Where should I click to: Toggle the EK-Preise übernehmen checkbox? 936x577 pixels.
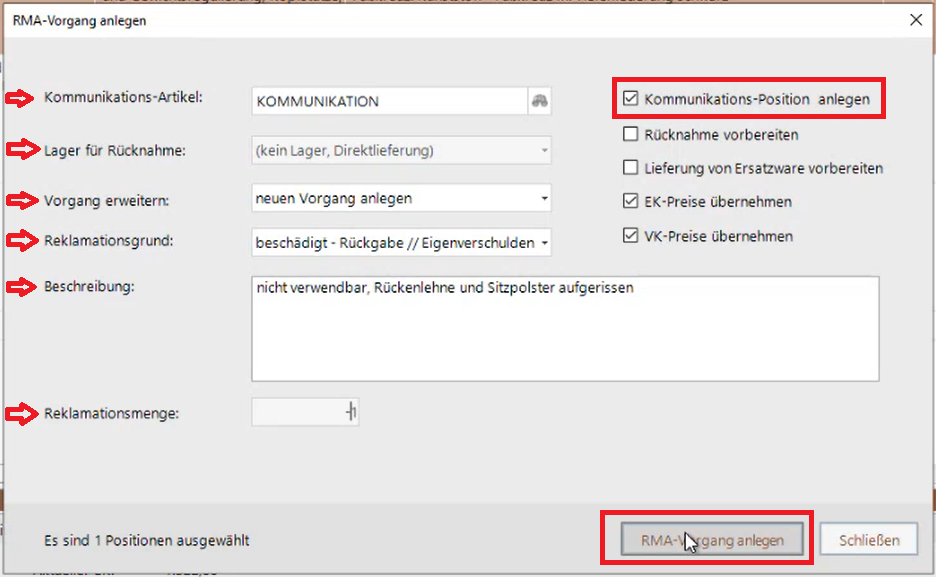(630, 202)
